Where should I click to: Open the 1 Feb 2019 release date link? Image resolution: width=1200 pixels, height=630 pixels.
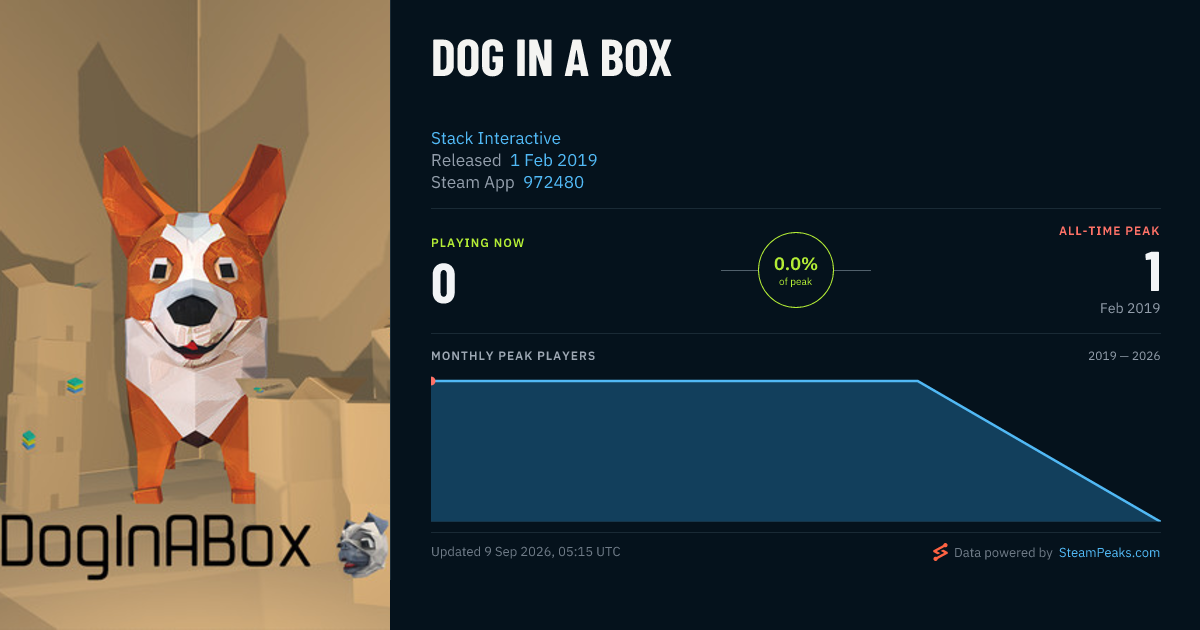[x=553, y=160]
